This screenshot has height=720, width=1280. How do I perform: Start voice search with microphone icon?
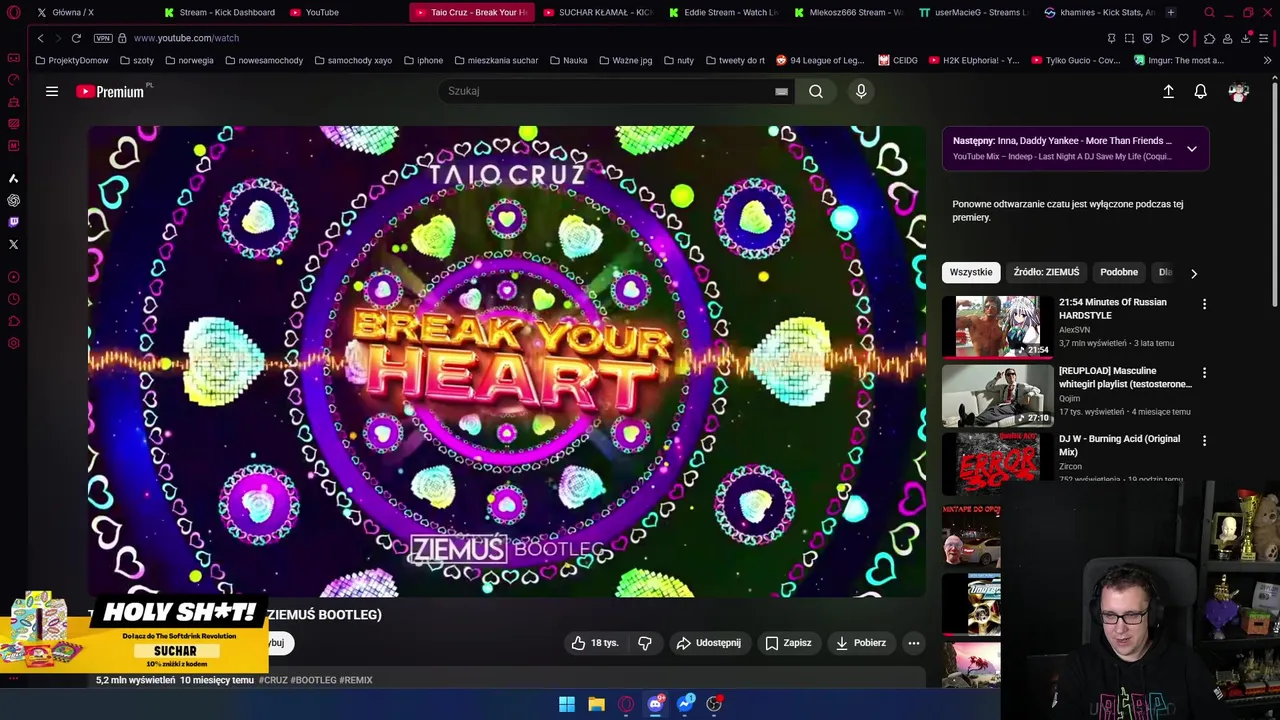click(x=861, y=91)
